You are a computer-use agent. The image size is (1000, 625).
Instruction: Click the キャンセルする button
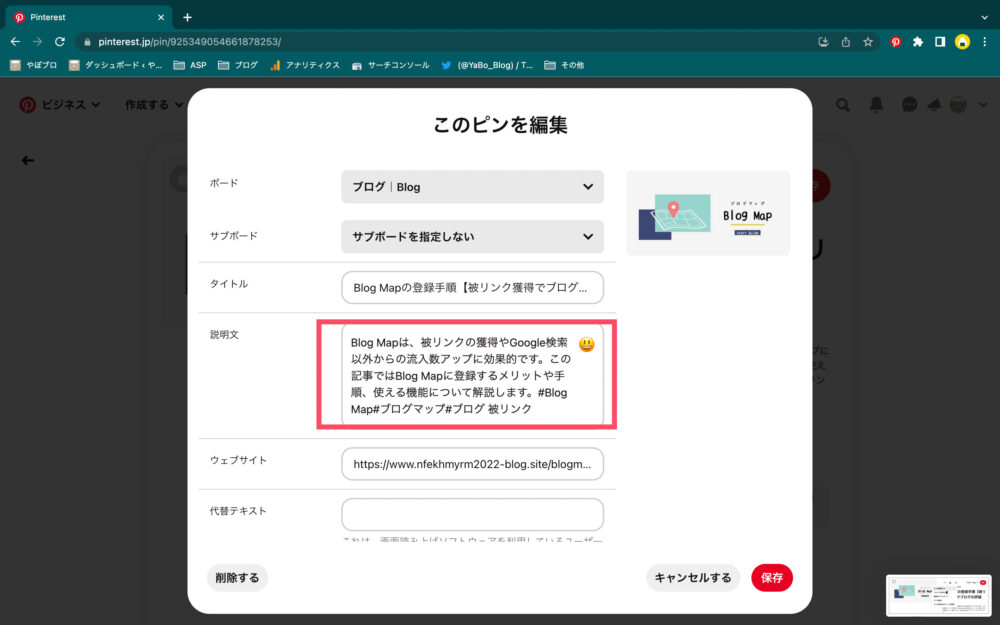coord(693,578)
